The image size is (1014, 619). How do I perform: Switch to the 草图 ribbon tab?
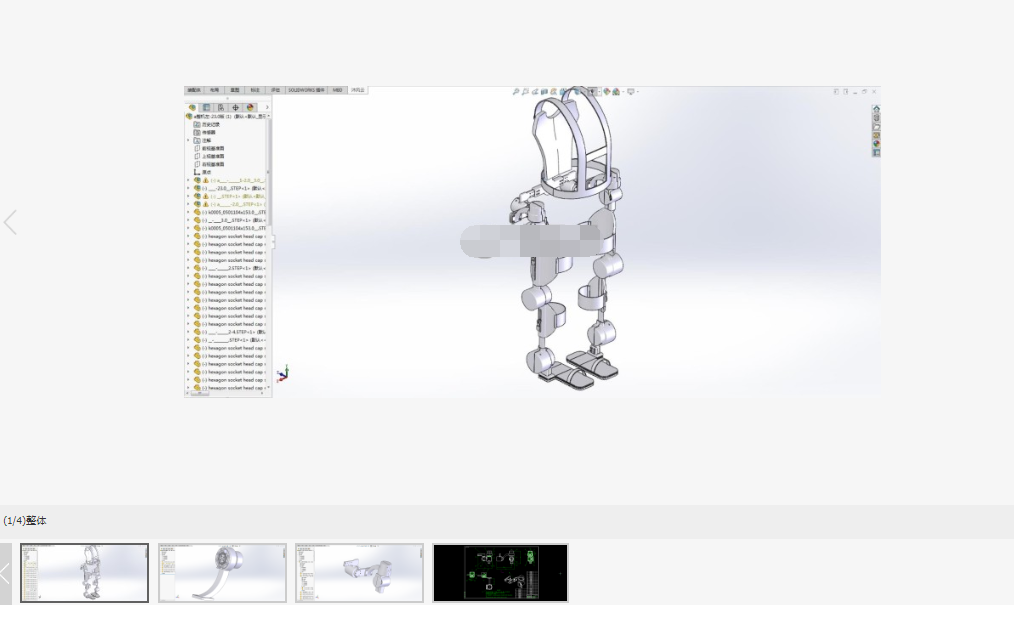coord(235,90)
